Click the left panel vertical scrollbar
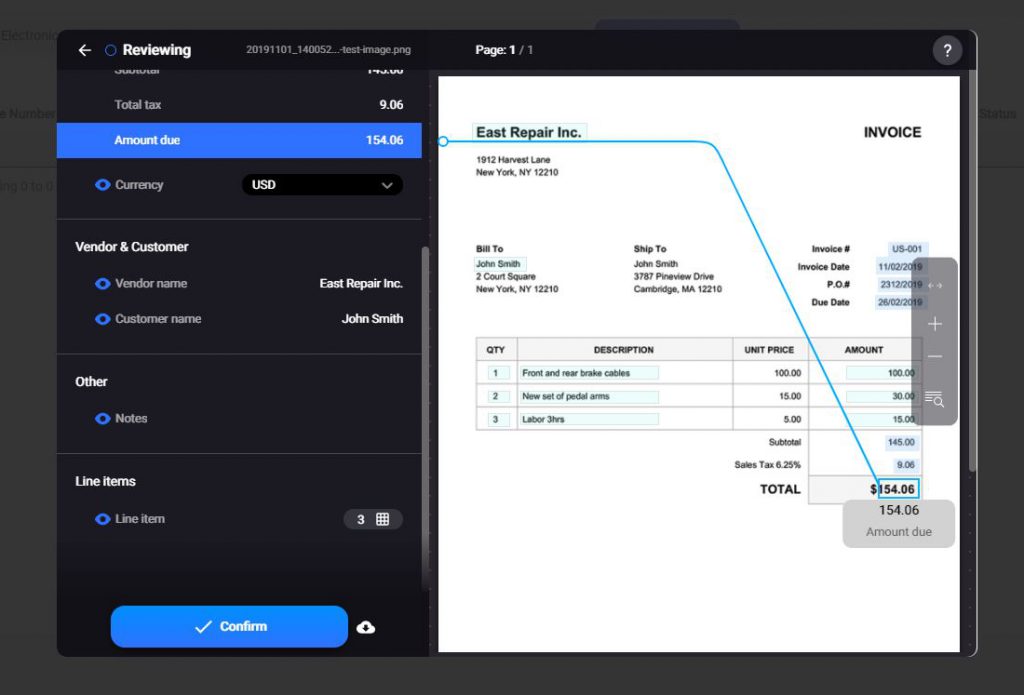The width and height of the screenshot is (1024, 695). click(x=425, y=400)
